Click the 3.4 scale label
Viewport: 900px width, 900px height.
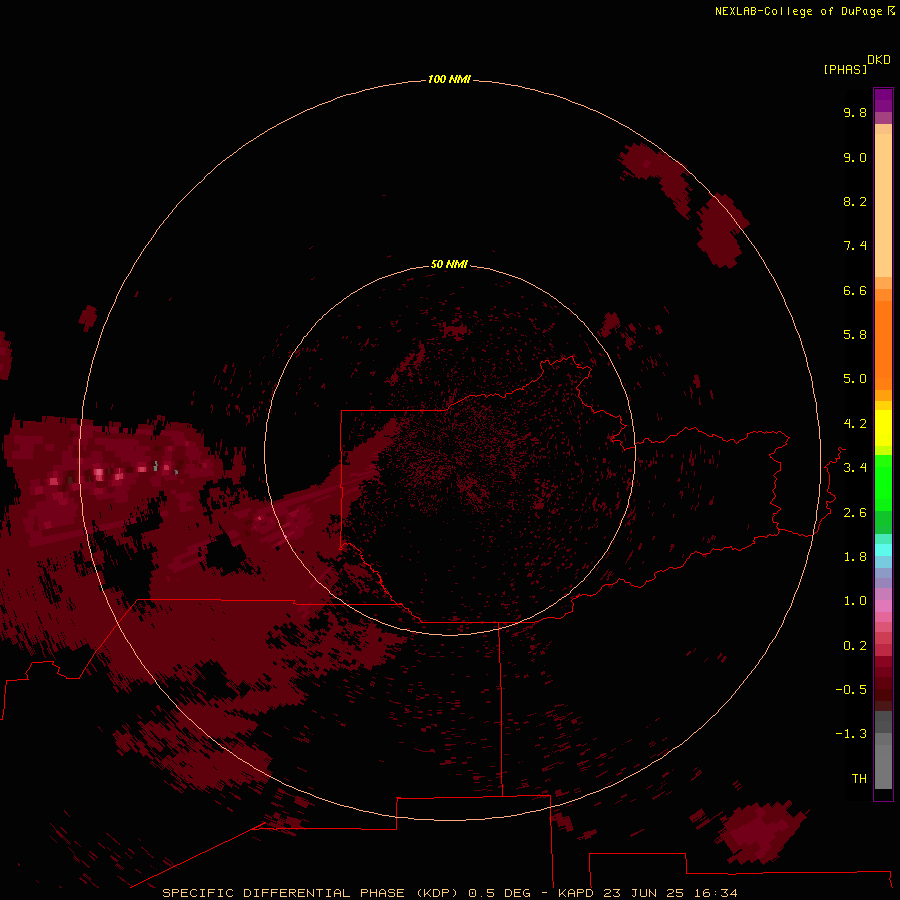855,468
